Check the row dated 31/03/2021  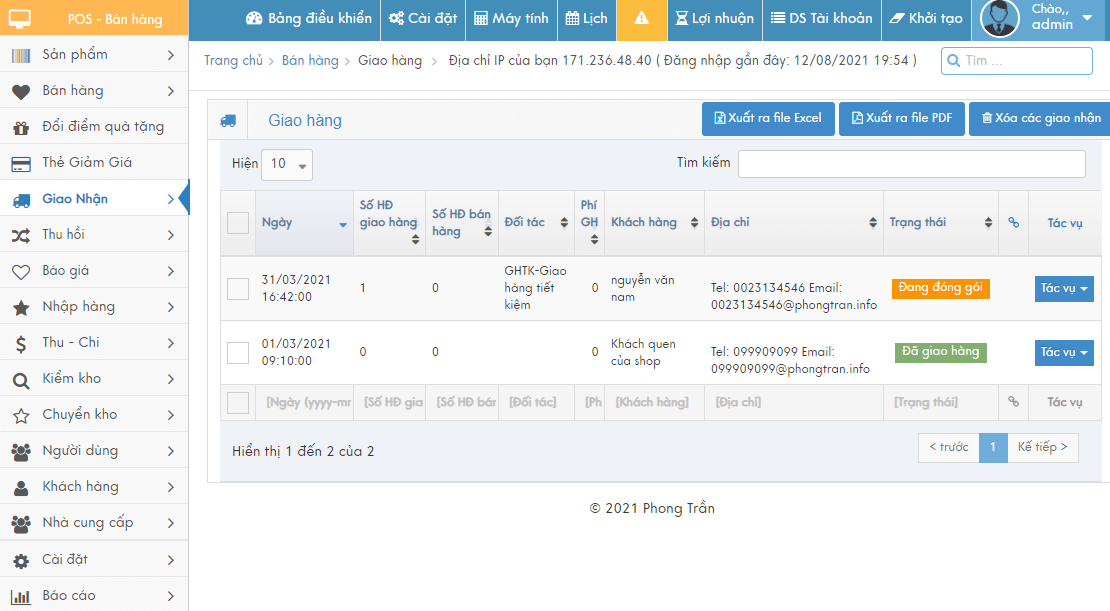(x=238, y=289)
